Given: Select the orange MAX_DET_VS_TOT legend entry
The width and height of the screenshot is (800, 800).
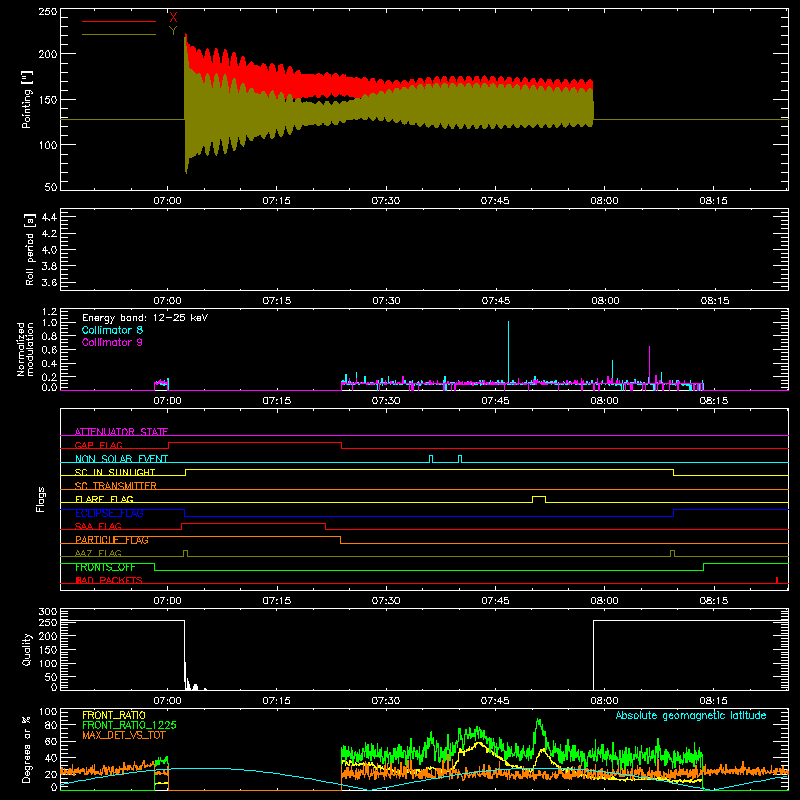Looking at the screenshot, I should (x=124, y=735).
